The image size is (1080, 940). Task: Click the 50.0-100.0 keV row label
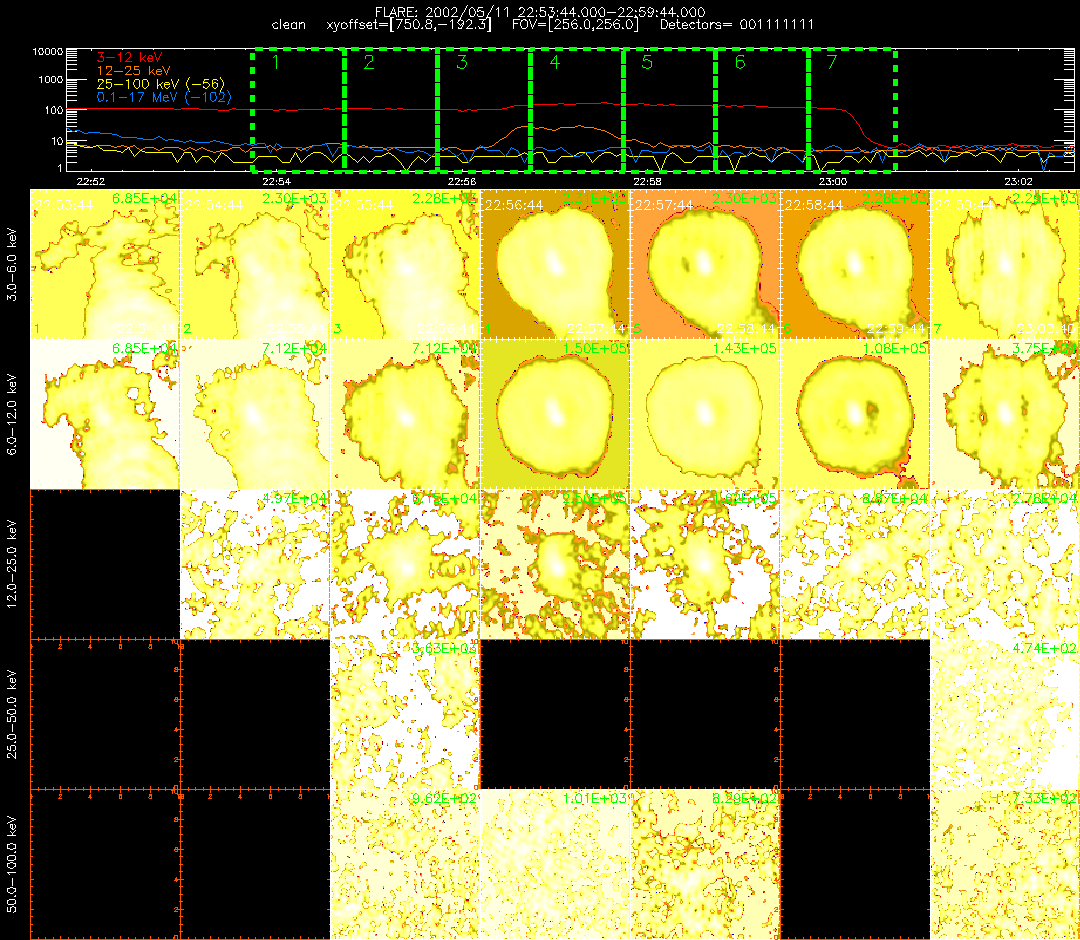coord(12,865)
